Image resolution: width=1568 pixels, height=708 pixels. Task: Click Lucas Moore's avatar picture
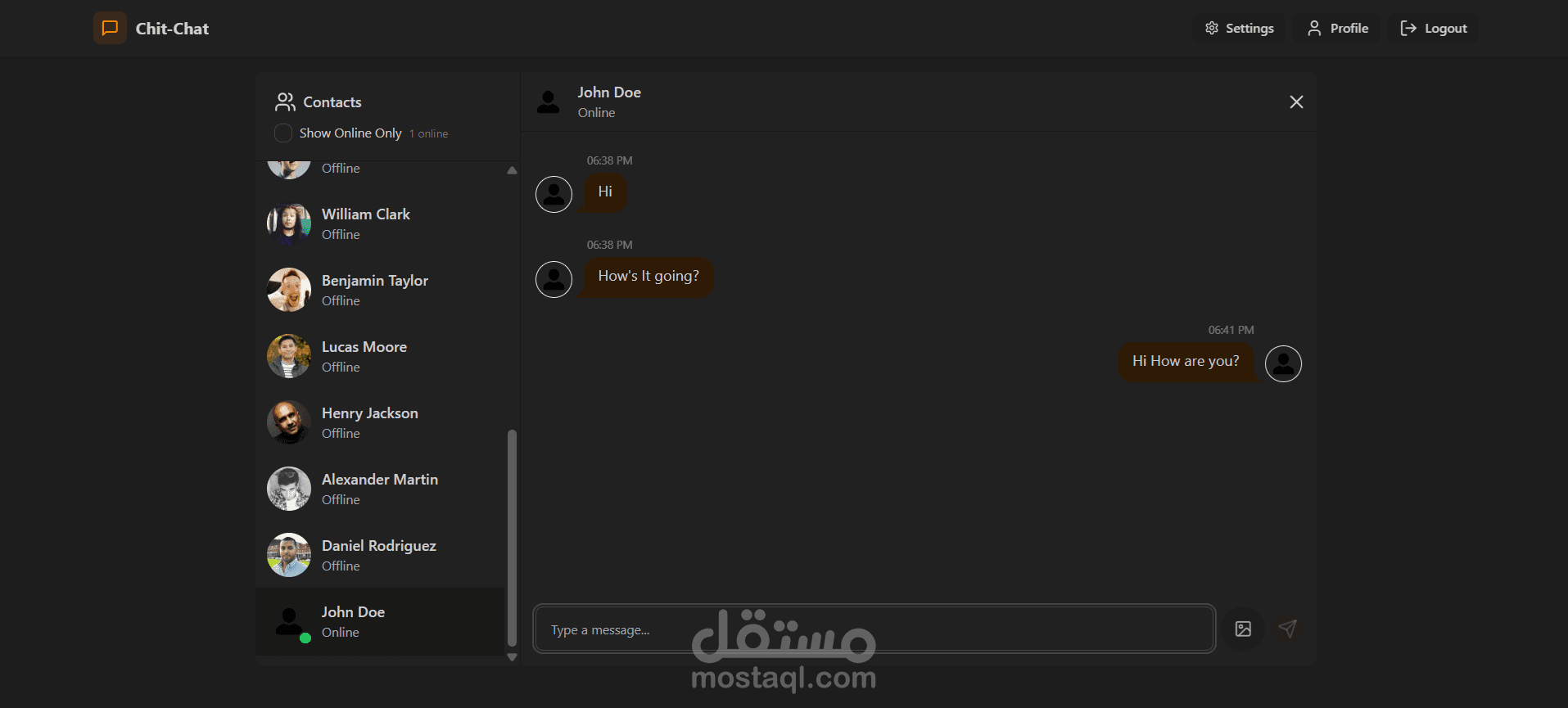289,357
